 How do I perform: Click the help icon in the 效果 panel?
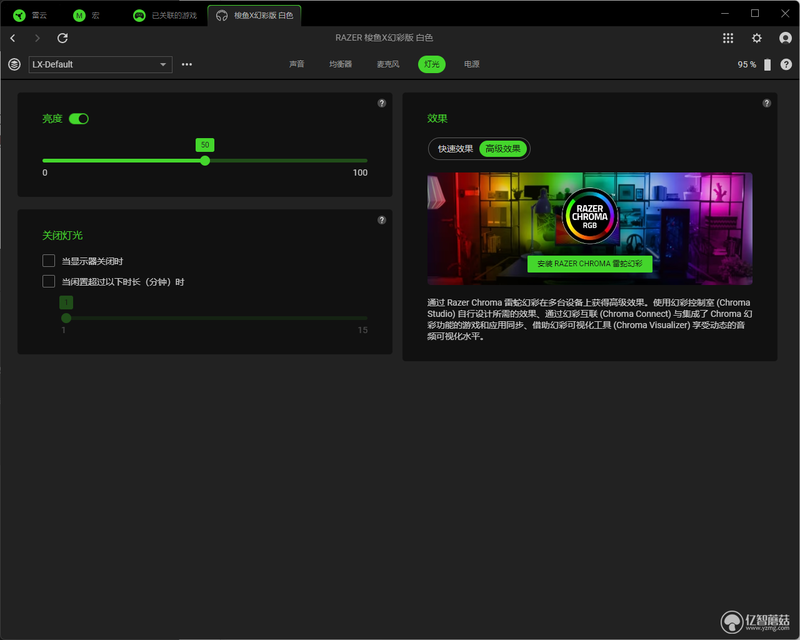pos(766,103)
